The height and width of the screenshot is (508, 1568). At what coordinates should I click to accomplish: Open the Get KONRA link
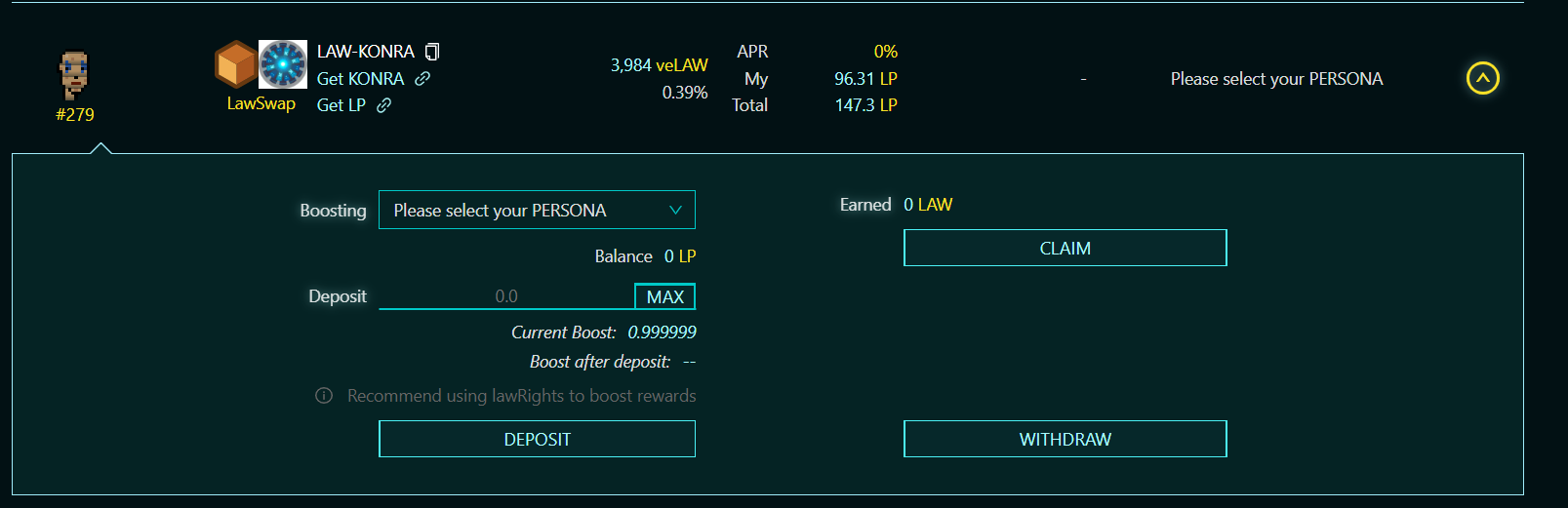360,79
